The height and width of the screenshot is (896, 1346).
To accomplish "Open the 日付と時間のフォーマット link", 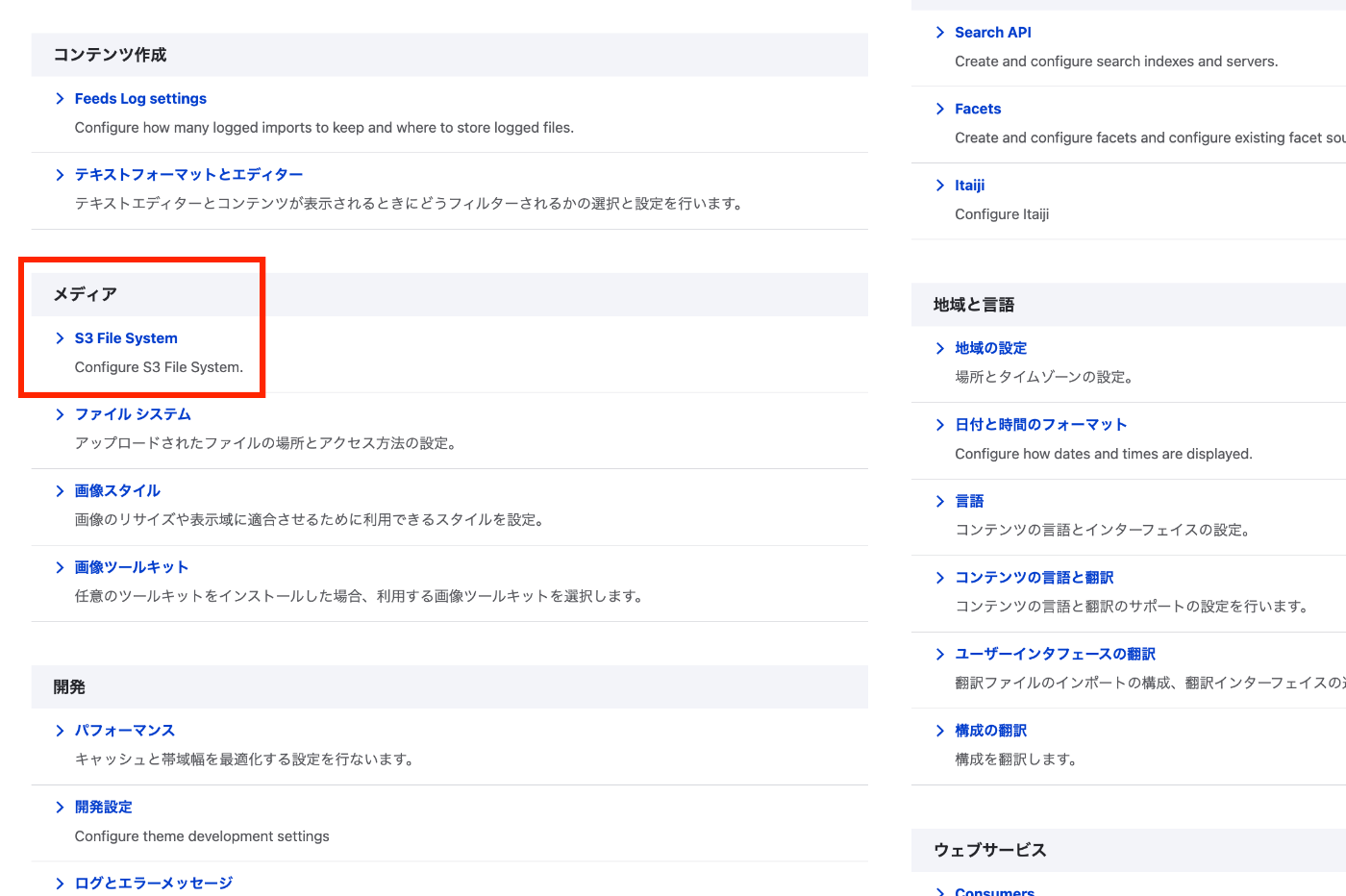I will (1040, 424).
